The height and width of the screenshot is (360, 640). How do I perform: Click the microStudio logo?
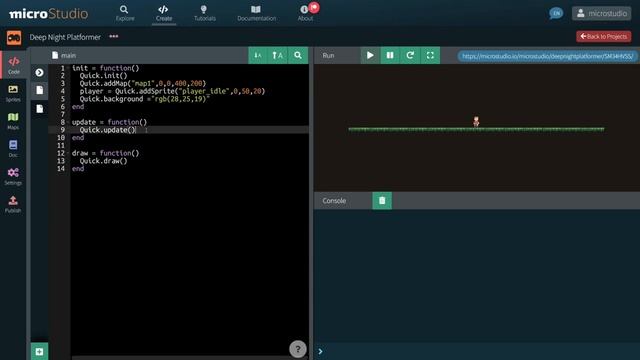[49, 13]
